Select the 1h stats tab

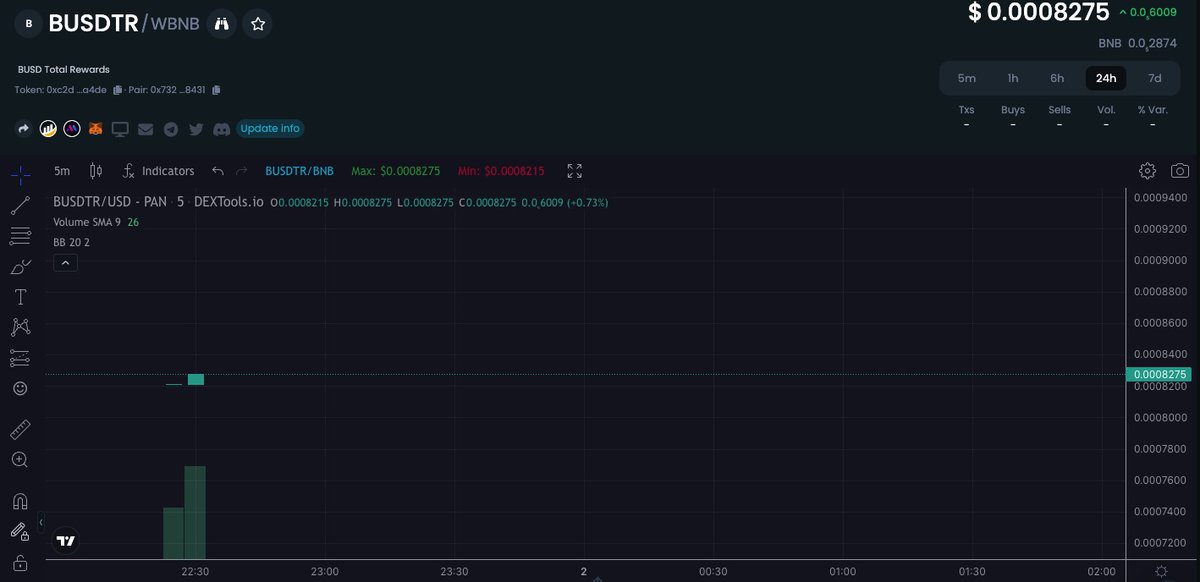point(1013,78)
